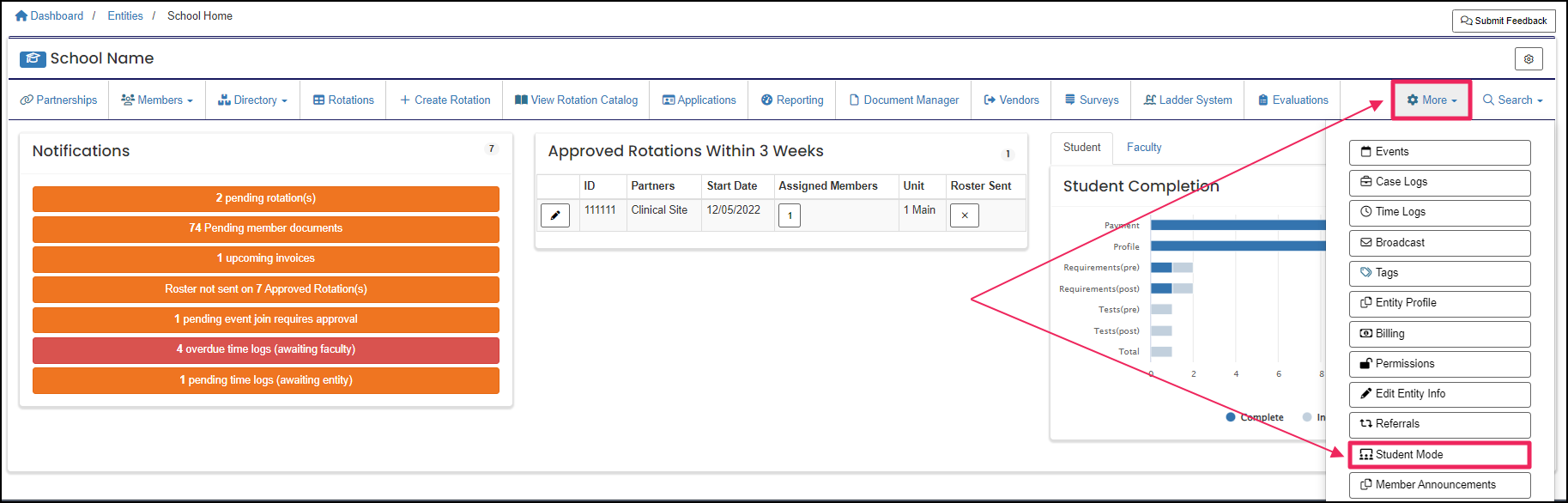This screenshot has height=503, width=1568.
Task: Click the Assigned Members count button showing 1
Action: [x=790, y=215]
